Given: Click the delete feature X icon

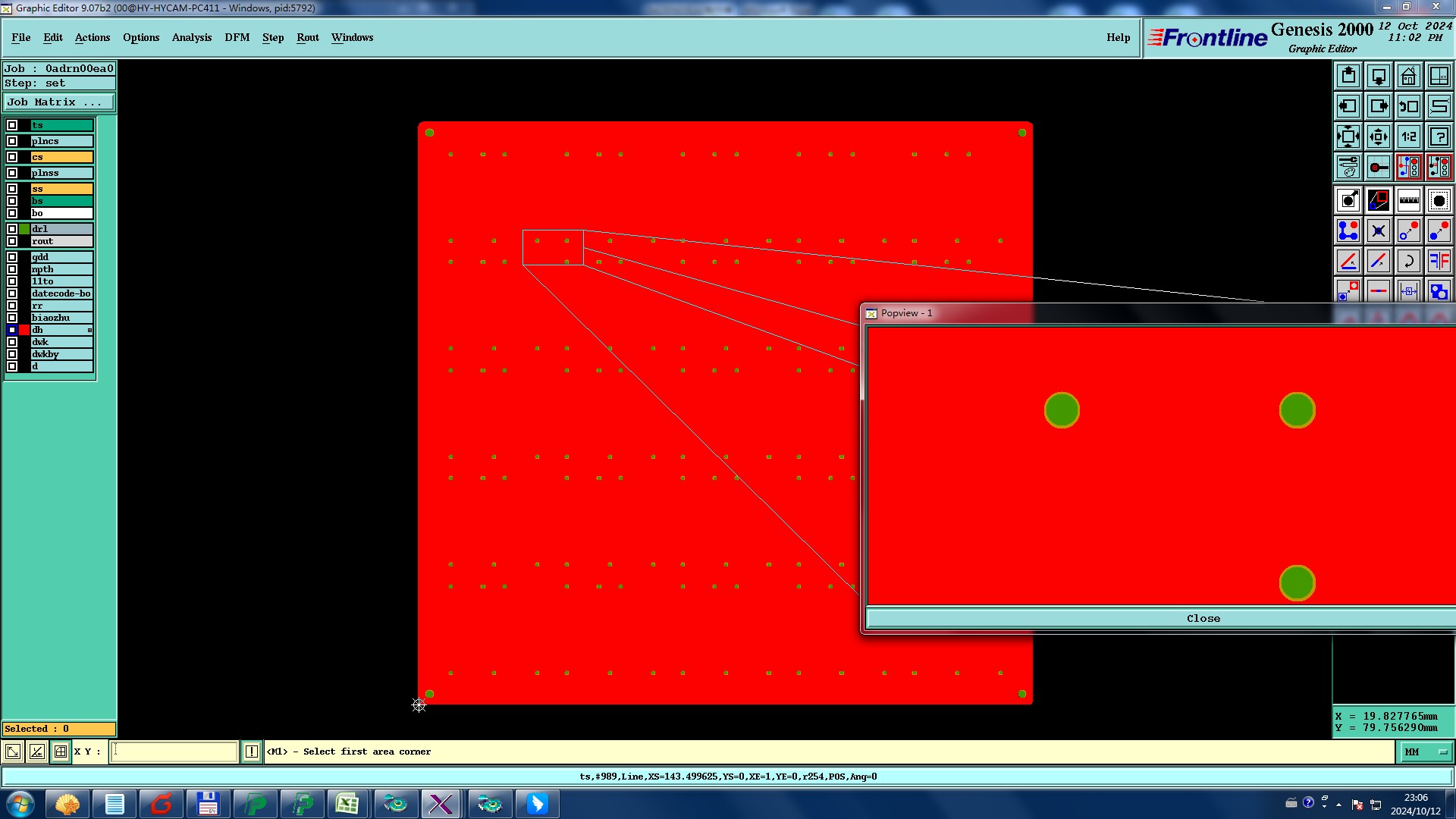Looking at the screenshot, I should (x=1378, y=231).
